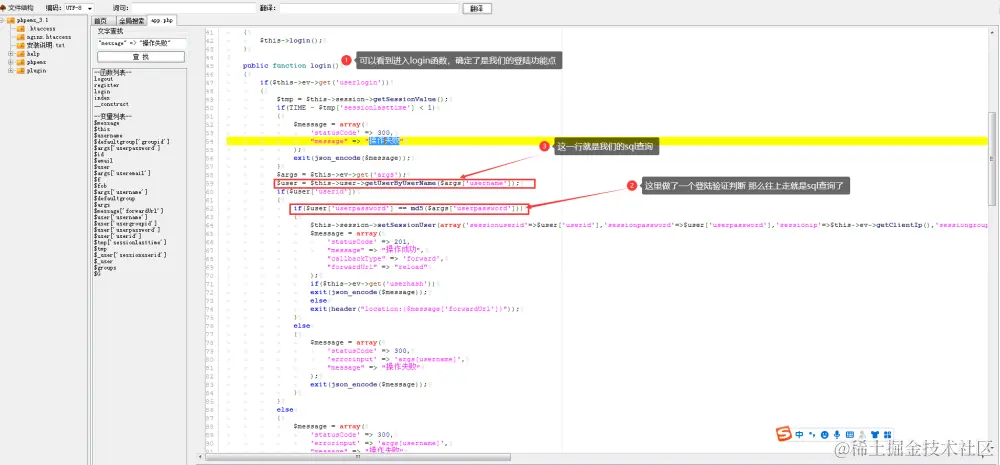Toggle punctuation mode in Sogou bar
1000x465 pixels.
coord(812,434)
